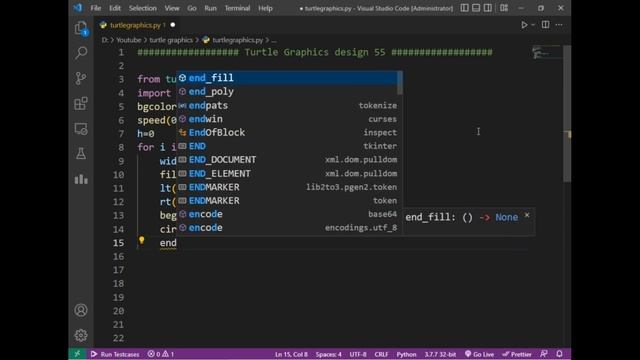Select endpats suggestion from tokenize

[287, 105]
